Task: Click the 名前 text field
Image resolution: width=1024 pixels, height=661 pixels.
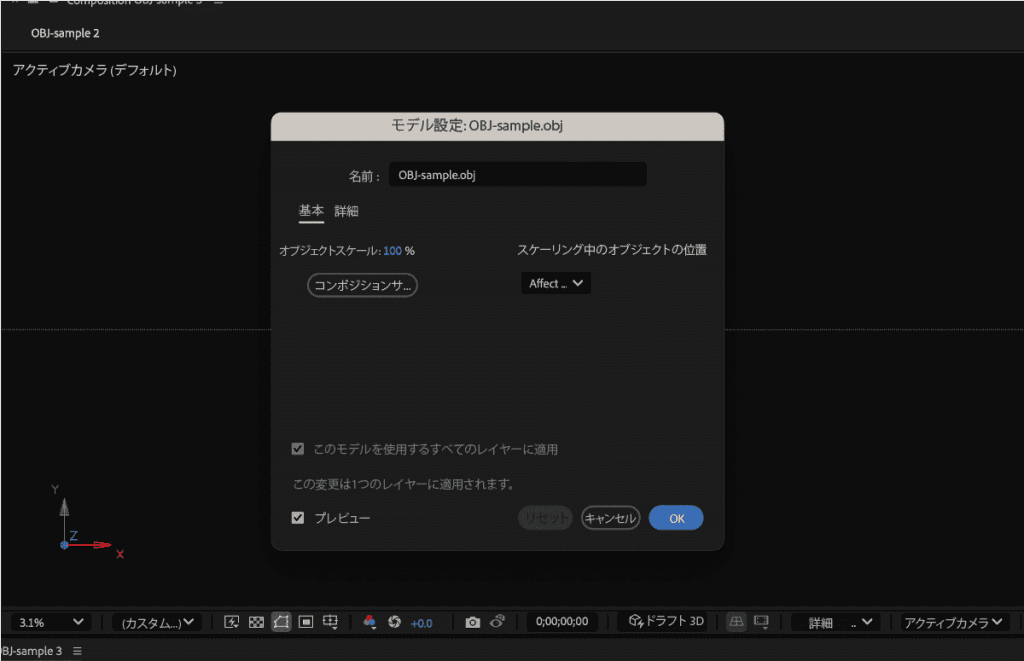Action: [x=517, y=175]
